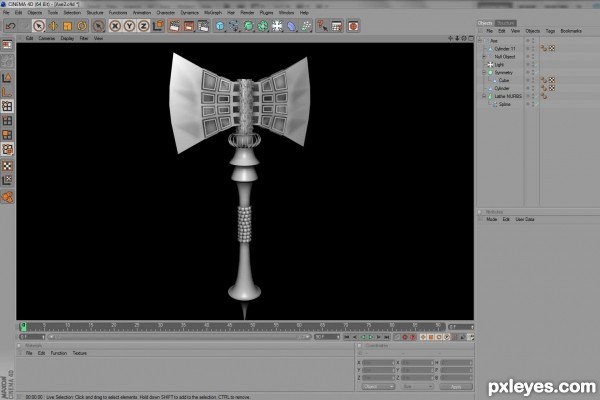The width and height of the screenshot is (600, 400).
Task: Open the MoGraph menu
Action: [213, 13]
